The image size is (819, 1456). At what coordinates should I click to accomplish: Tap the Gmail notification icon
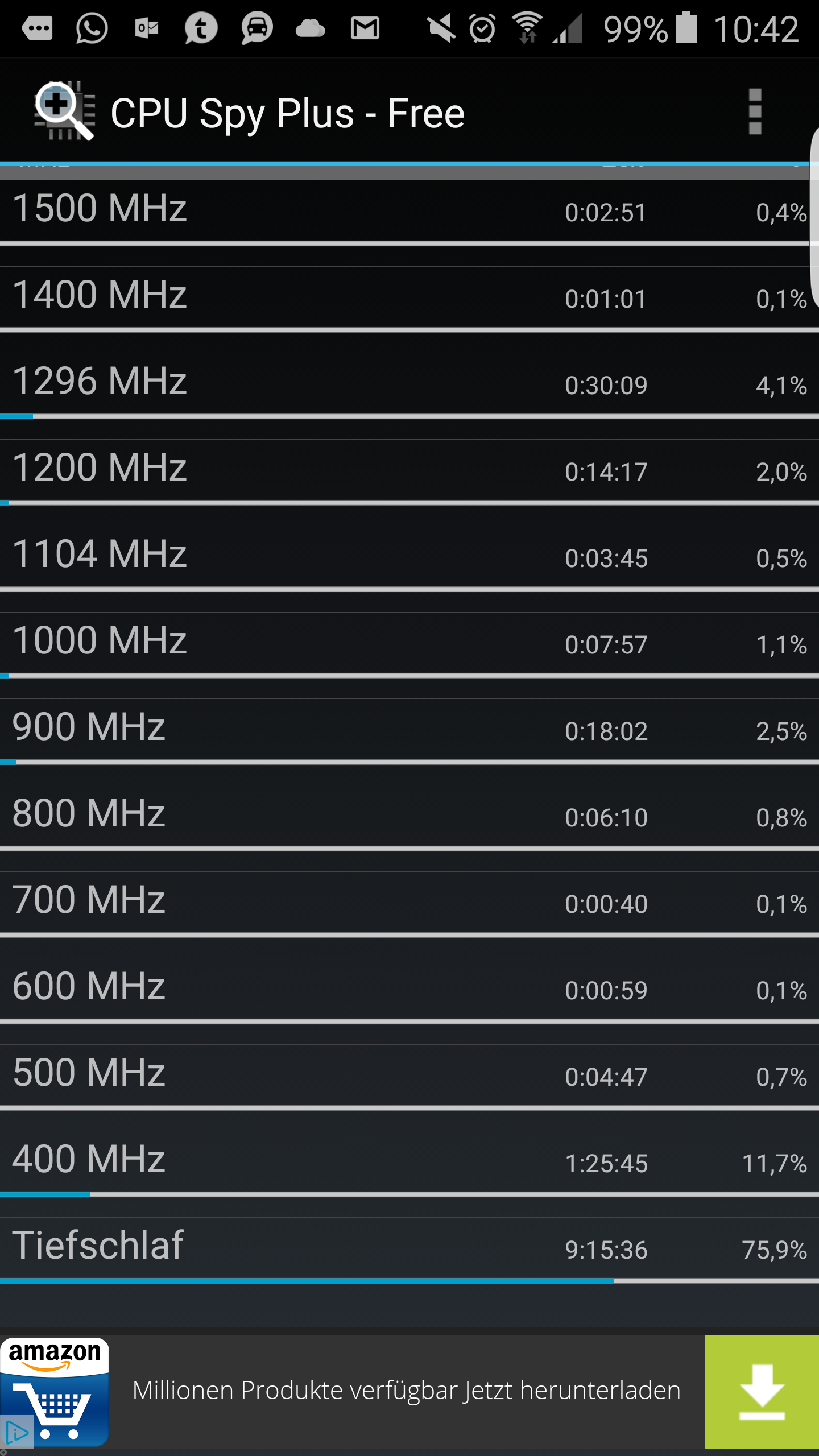(365, 28)
